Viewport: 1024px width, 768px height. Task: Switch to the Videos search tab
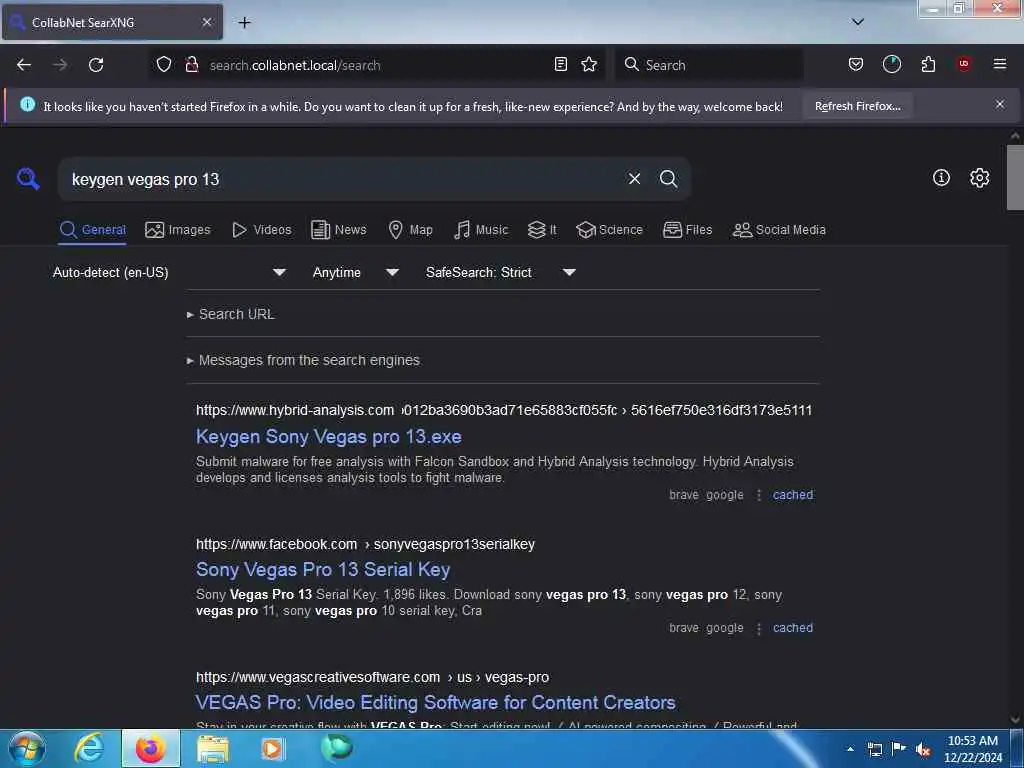coord(261,230)
